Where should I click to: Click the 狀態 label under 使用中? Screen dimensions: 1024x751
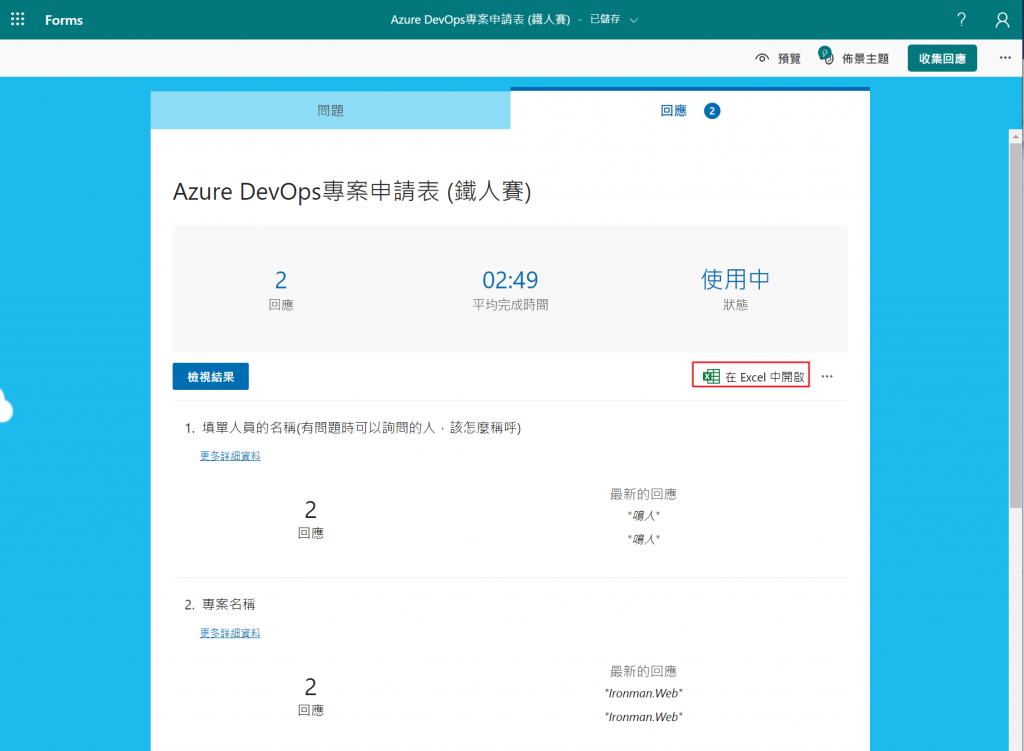pyautogui.click(x=735, y=305)
